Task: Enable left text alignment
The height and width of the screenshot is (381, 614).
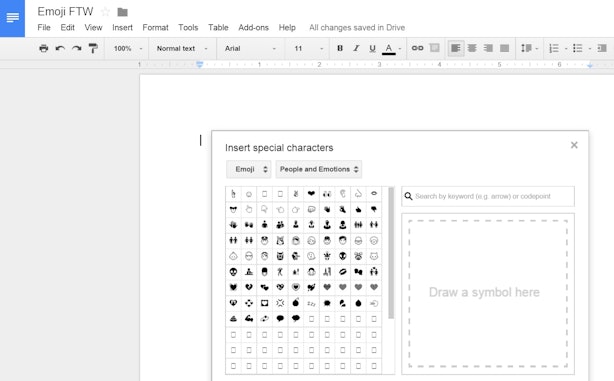Action: [455, 48]
